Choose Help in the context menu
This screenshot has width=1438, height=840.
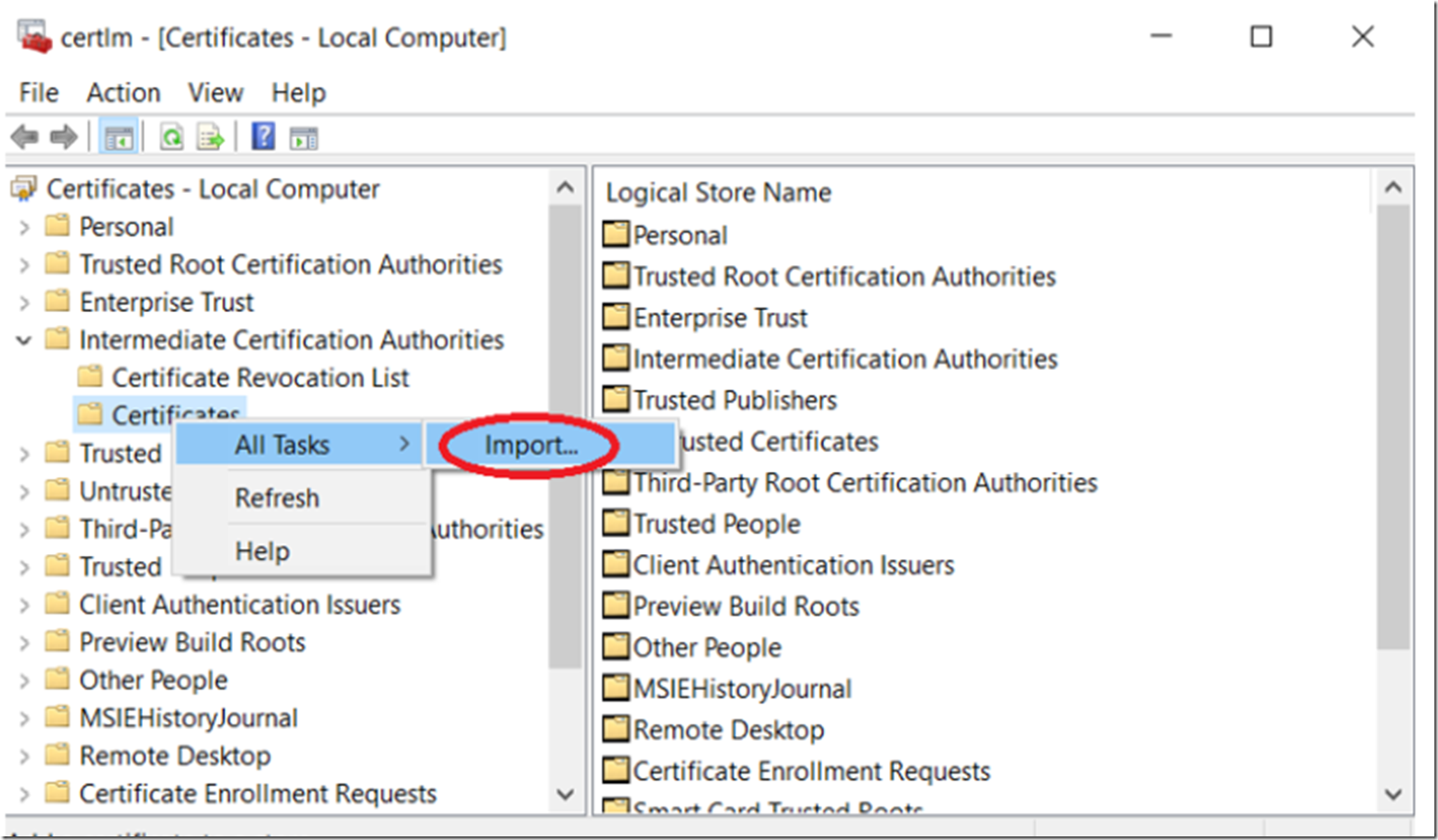263,550
